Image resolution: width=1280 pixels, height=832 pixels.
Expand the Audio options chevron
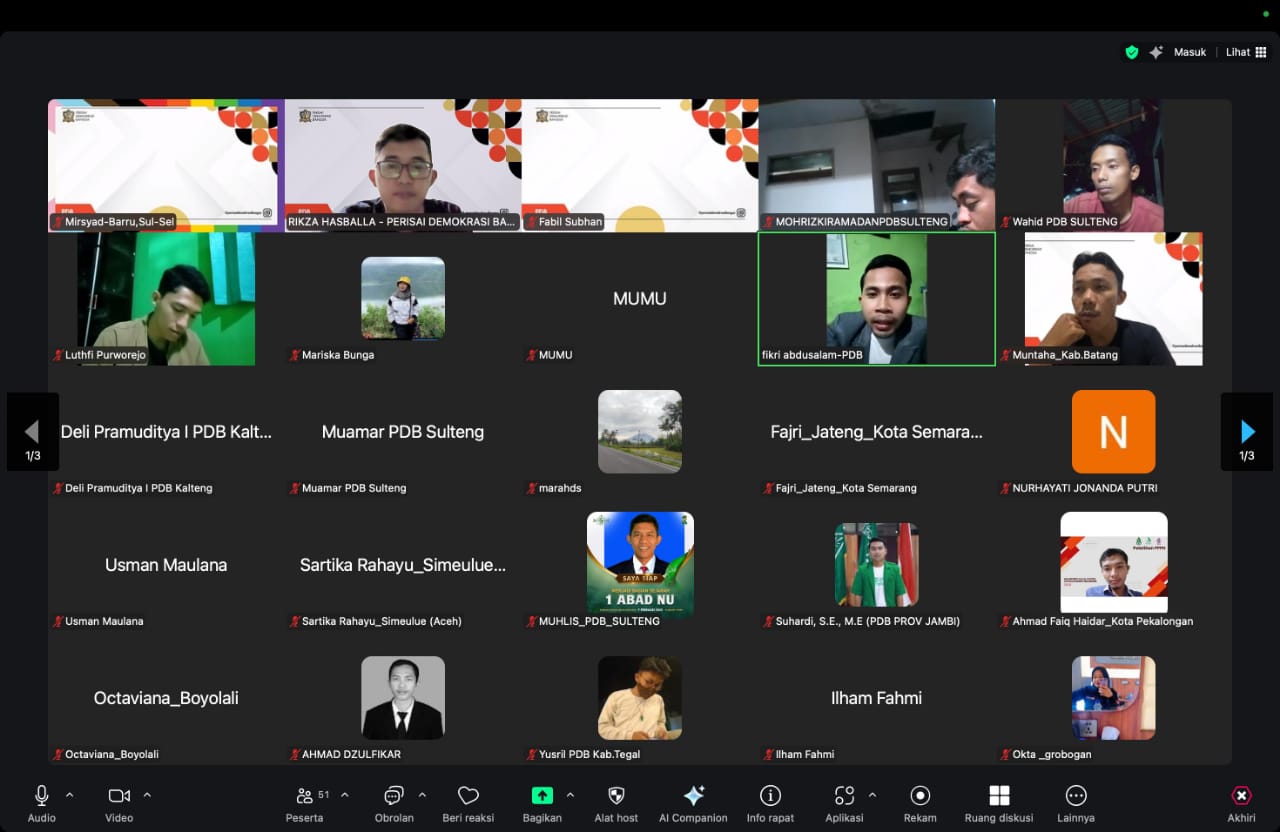[70, 795]
